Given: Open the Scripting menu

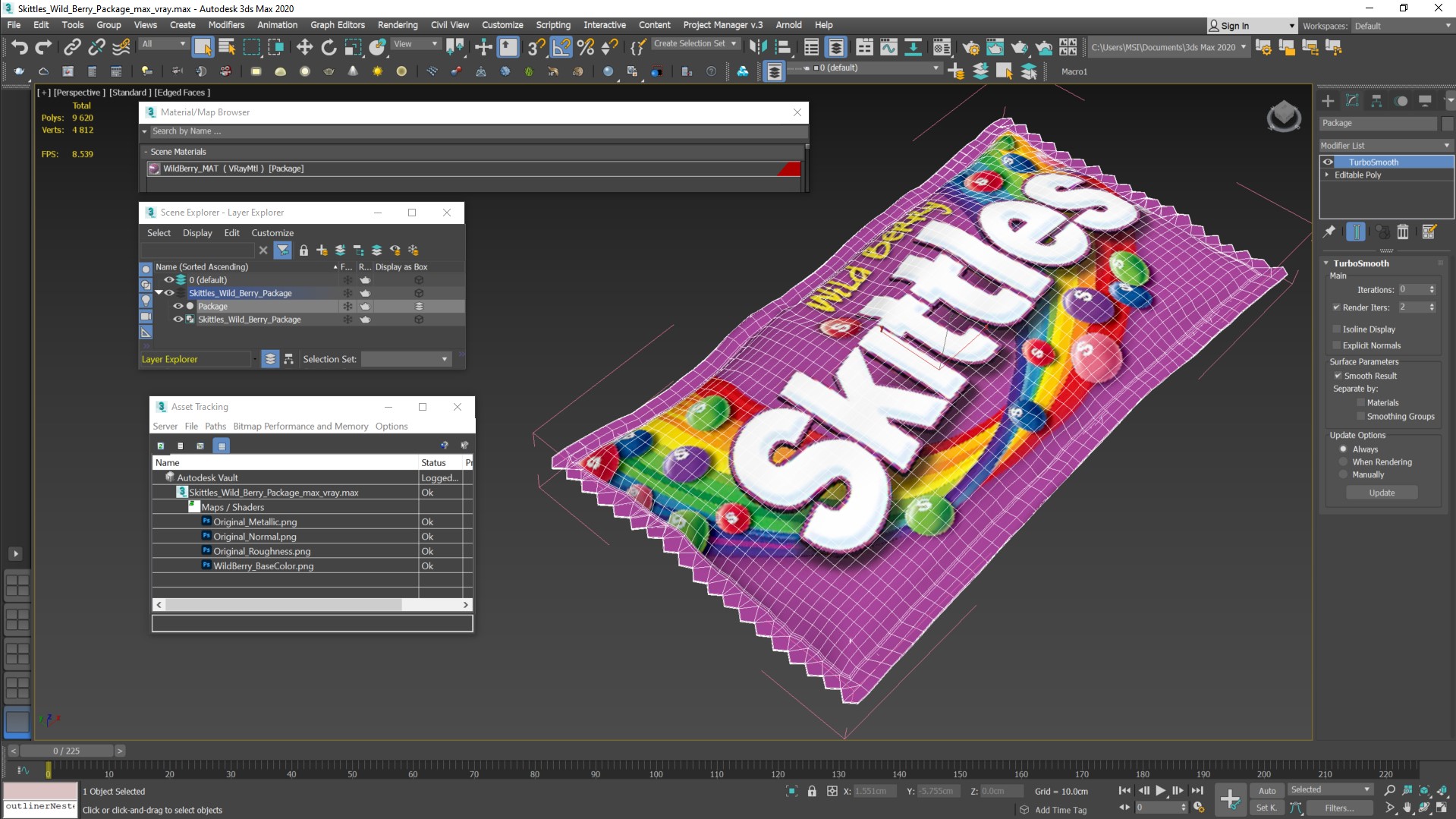Looking at the screenshot, I should tap(553, 25).
